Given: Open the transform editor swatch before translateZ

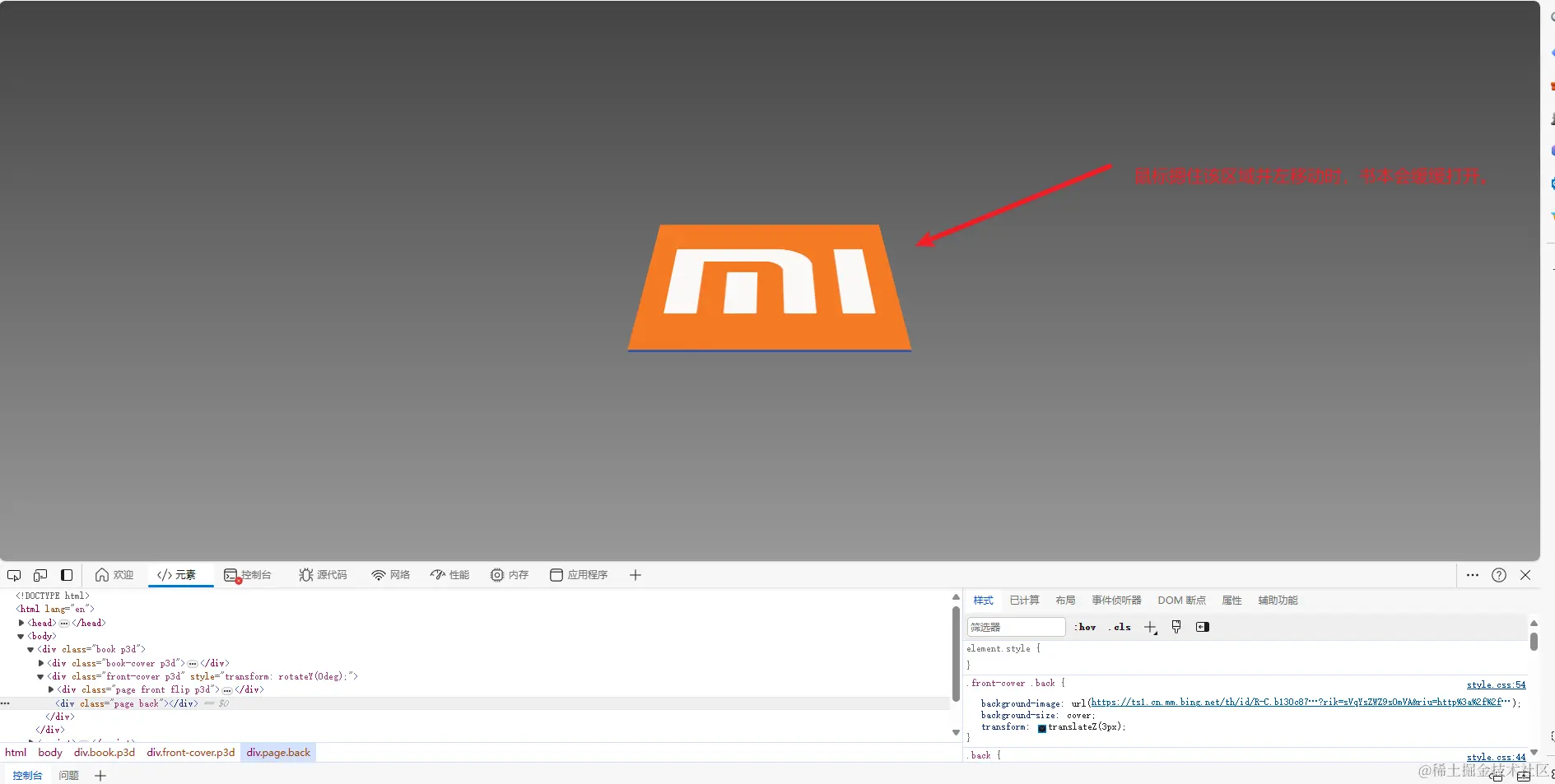Looking at the screenshot, I should tap(1042, 728).
